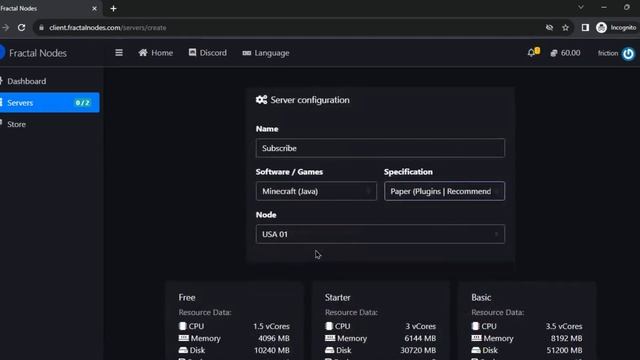
Task: Open the Language menu
Action: coord(266,53)
